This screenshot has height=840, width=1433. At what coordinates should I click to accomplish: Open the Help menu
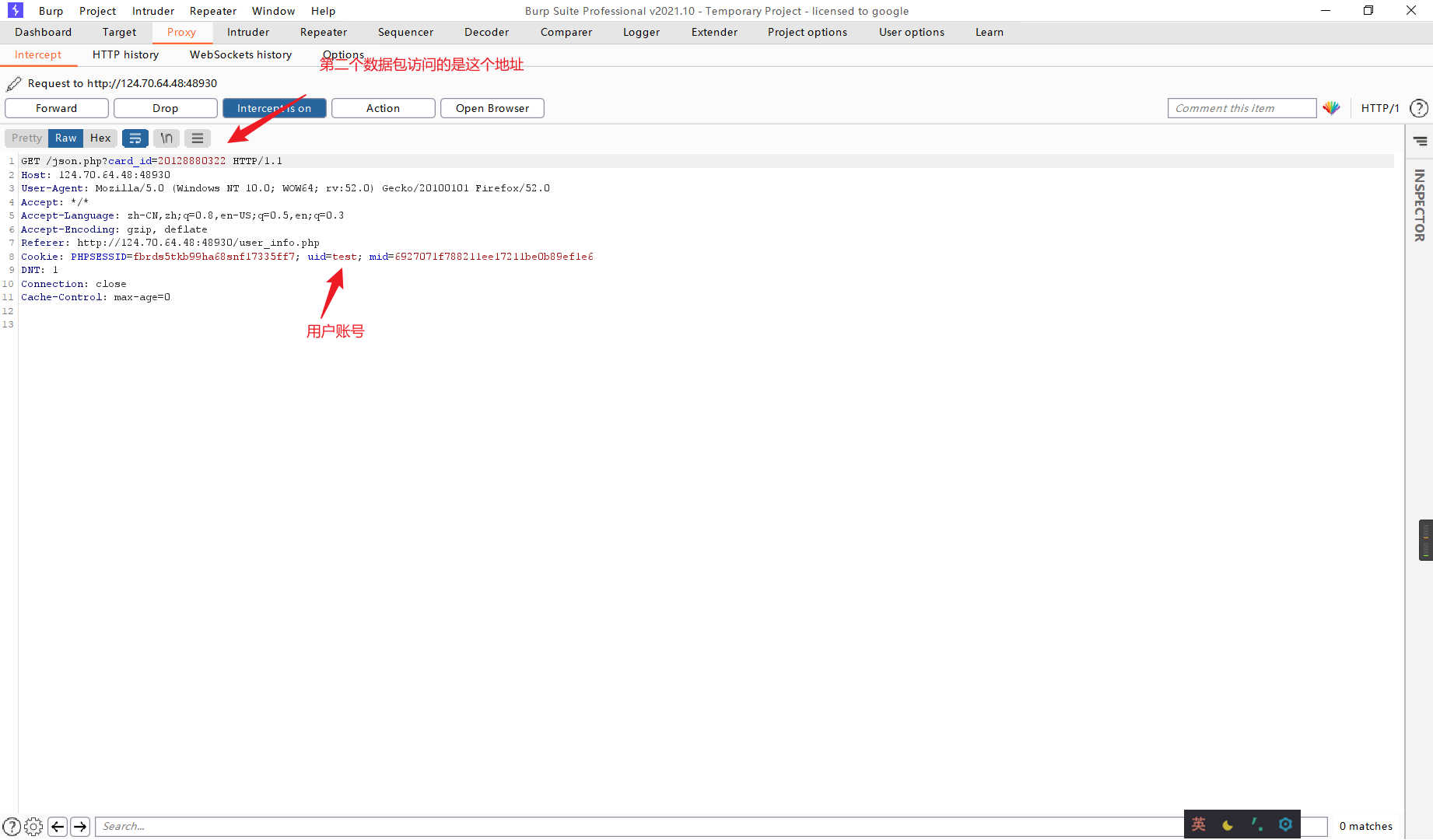click(324, 11)
